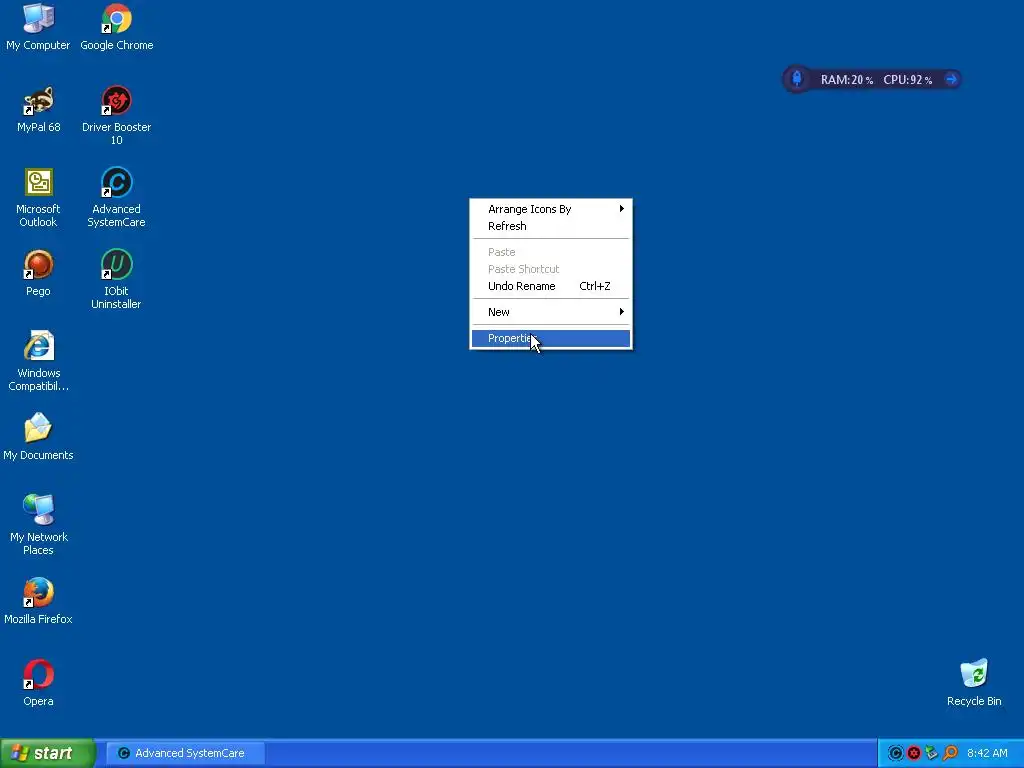Expand Arrange Icons By submenu
The height and width of the screenshot is (768, 1024).
pos(551,209)
